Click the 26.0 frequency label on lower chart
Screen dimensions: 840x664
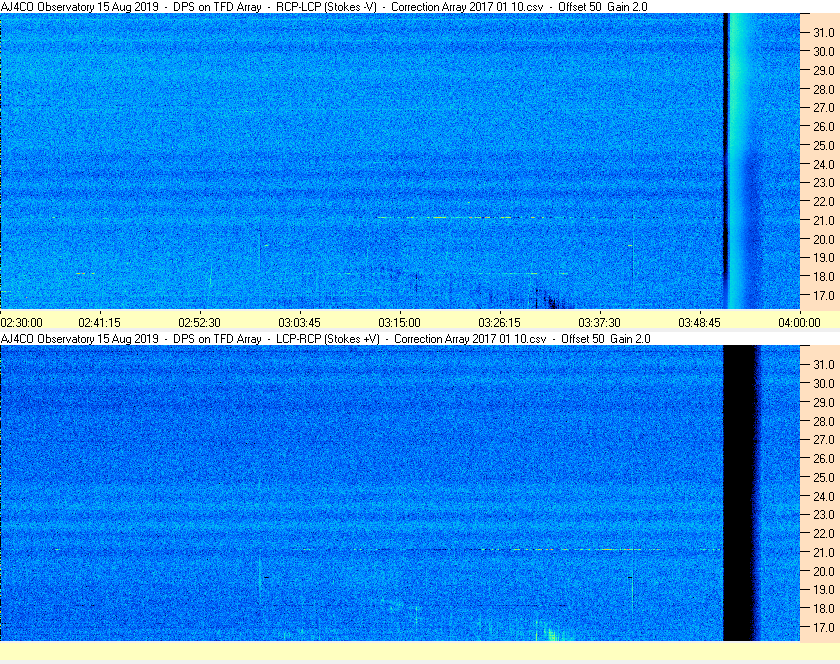(x=824, y=459)
